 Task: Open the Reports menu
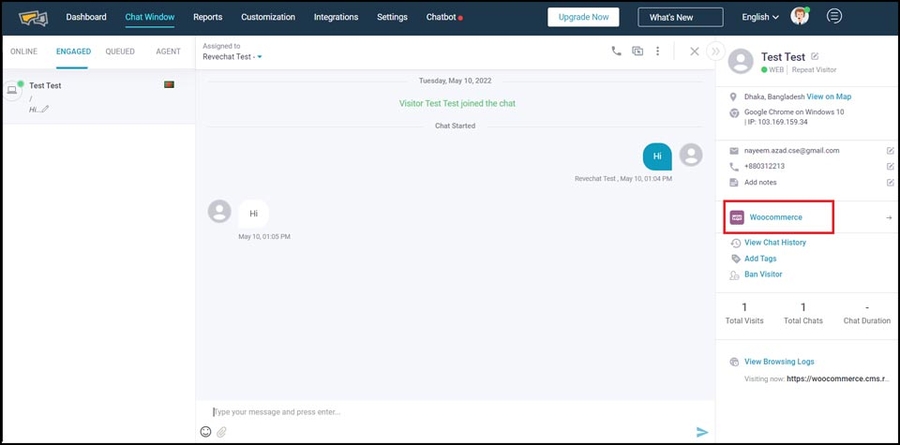click(x=208, y=17)
